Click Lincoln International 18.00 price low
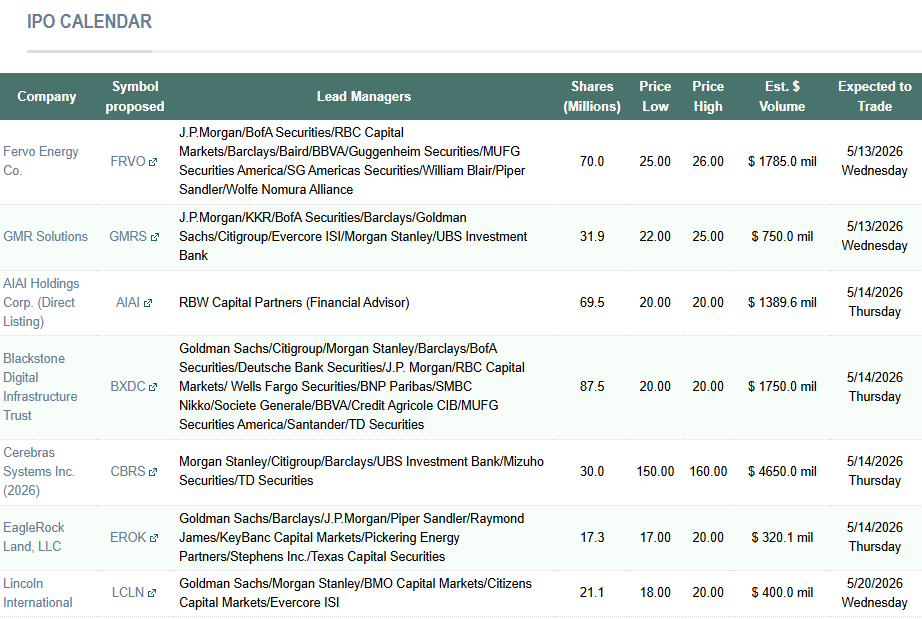 click(655, 593)
